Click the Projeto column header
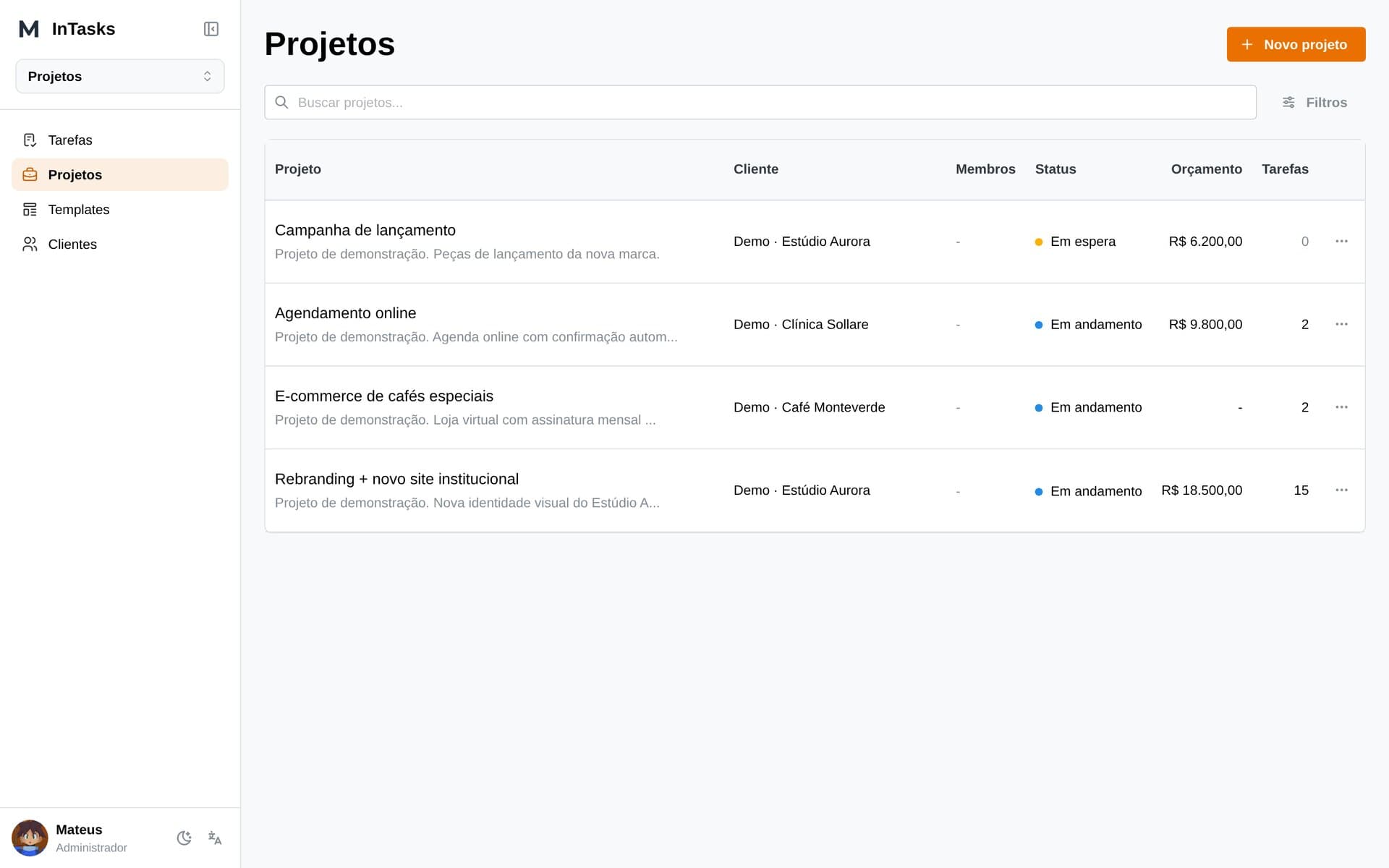Viewport: 1389px width, 868px height. pos(298,169)
